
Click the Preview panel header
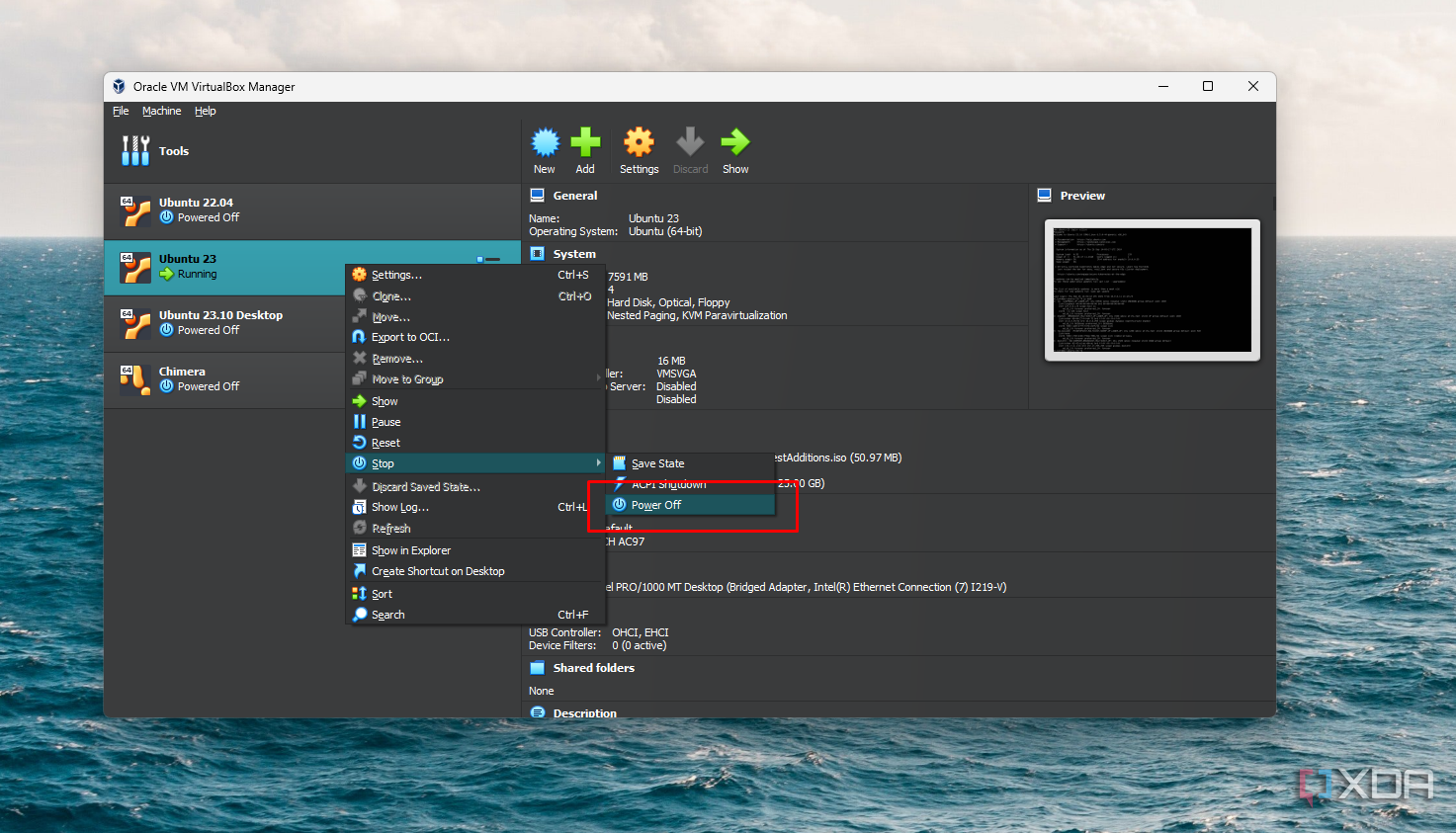point(1082,196)
